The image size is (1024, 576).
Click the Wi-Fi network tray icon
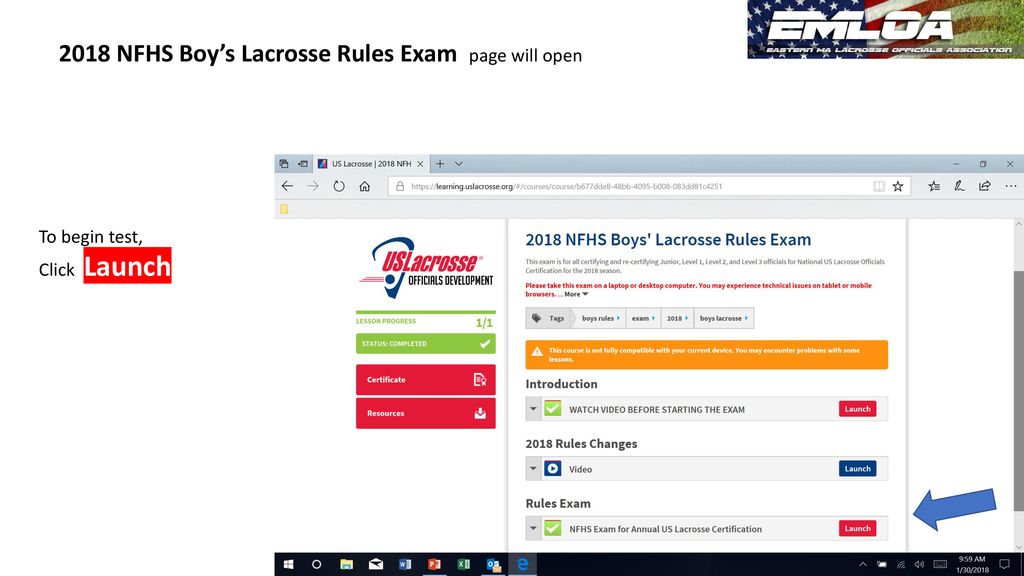click(901, 564)
